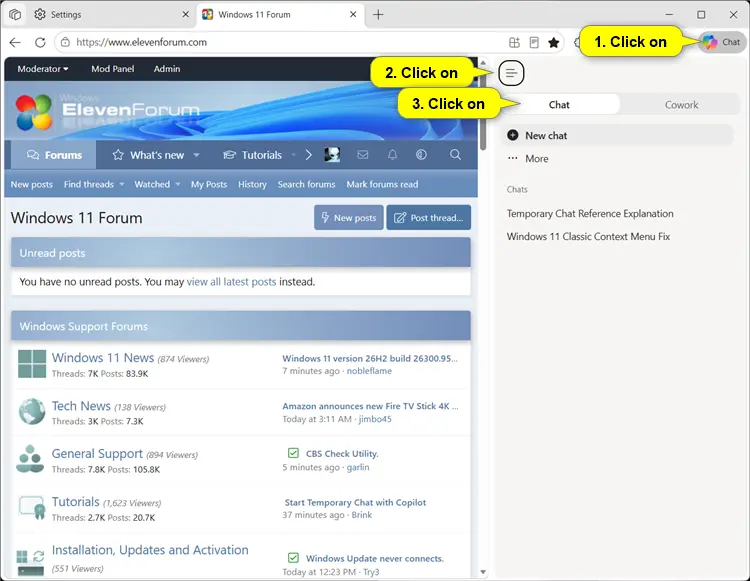Open the CBS Check Utility thread
This screenshot has height=581, width=750.
342,453
